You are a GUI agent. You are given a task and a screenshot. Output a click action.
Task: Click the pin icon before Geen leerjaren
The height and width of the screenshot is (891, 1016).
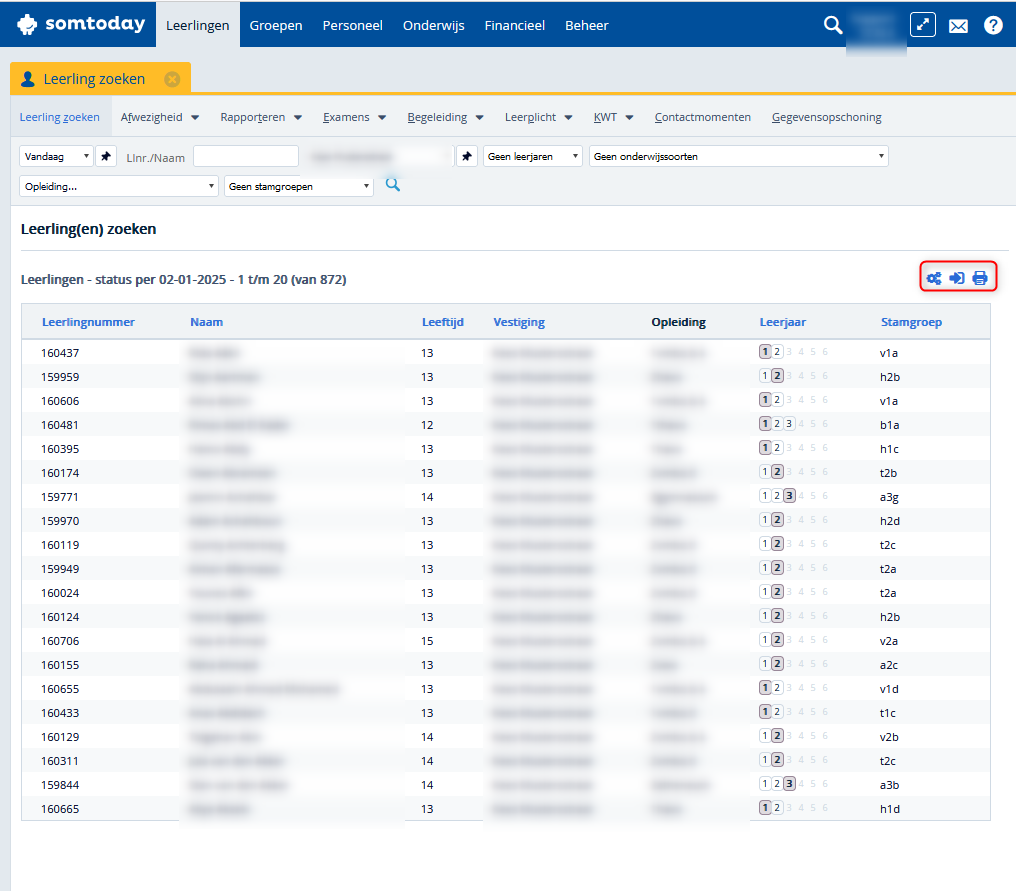pyautogui.click(x=467, y=156)
